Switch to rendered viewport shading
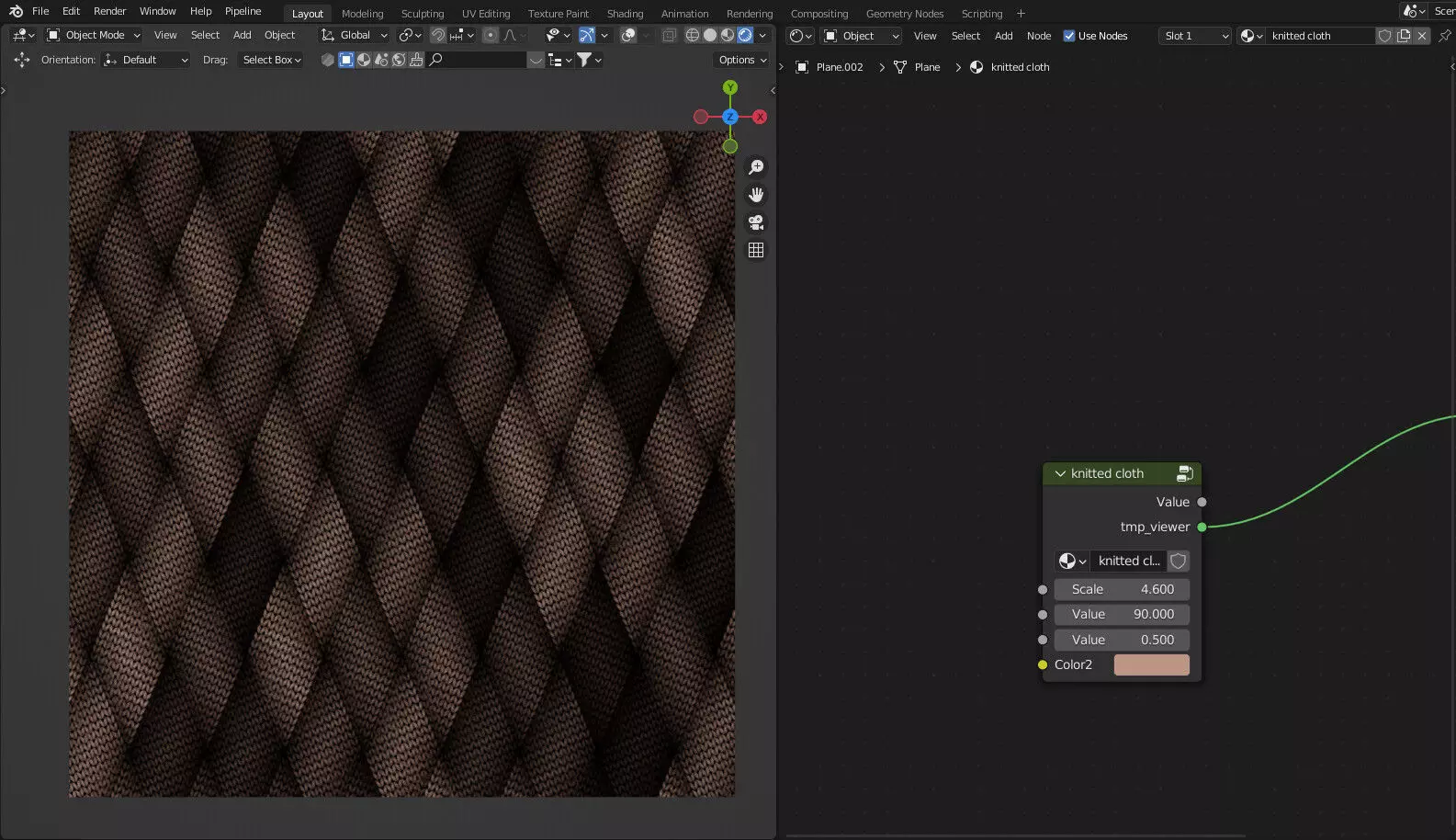 click(745, 35)
